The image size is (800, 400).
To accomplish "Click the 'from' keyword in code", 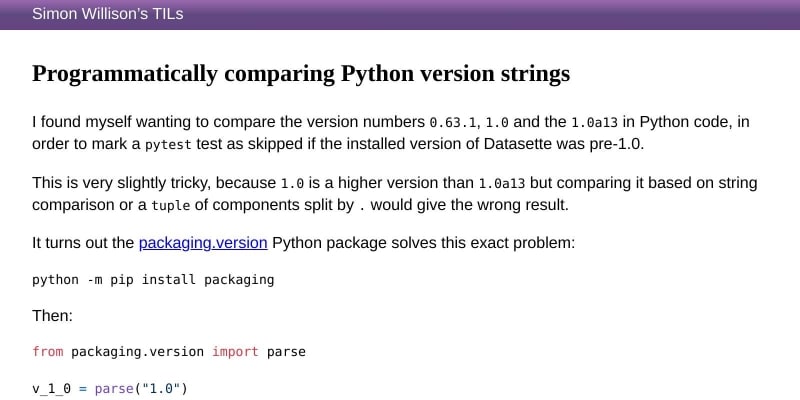I will (47, 352).
